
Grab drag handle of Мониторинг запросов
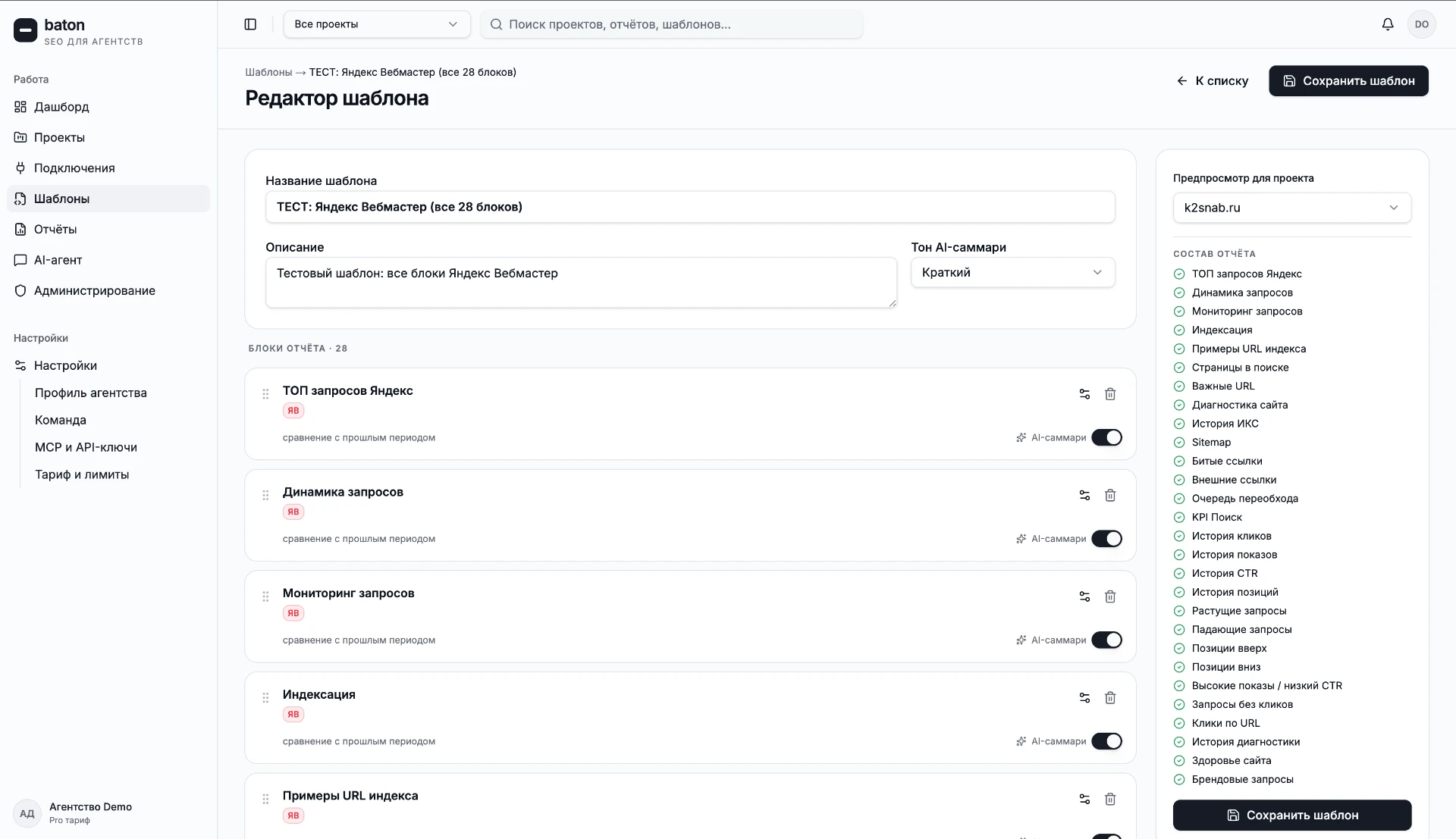tap(265, 596)
